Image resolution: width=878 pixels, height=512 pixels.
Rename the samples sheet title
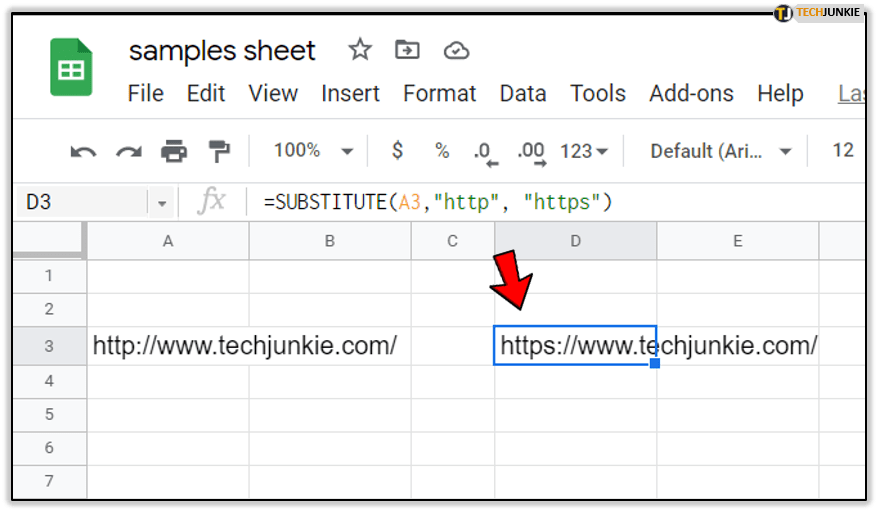tap(222, 51)
